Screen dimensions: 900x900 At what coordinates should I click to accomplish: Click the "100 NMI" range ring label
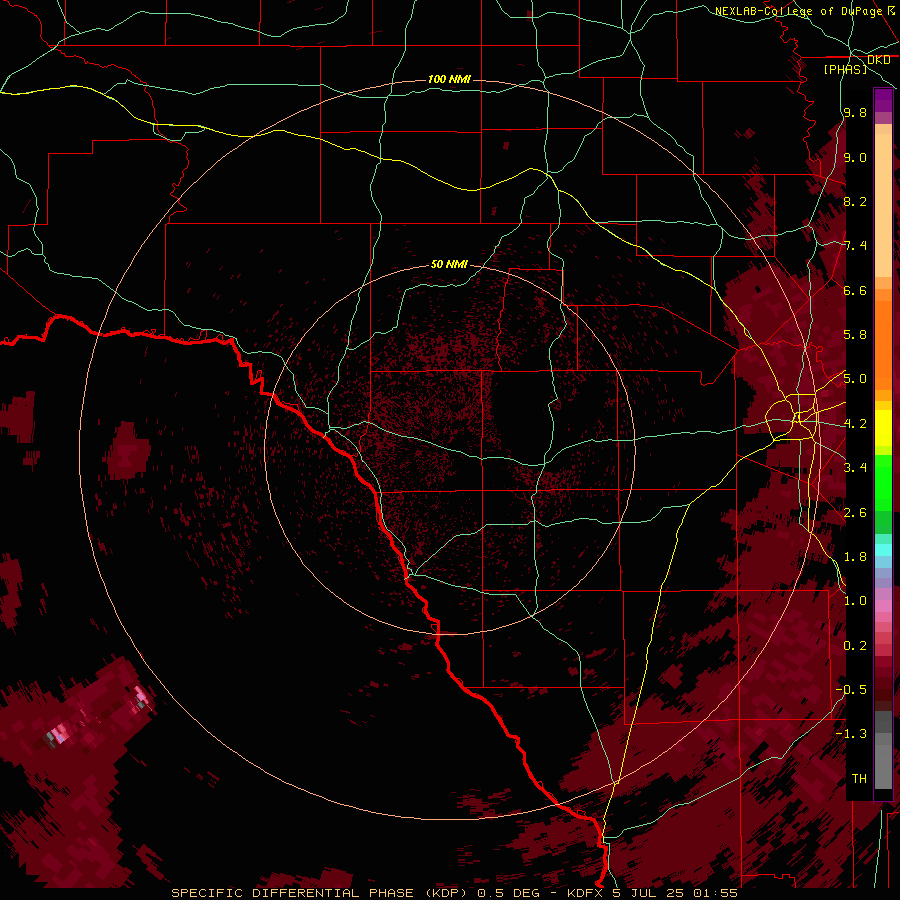[449, 79]
